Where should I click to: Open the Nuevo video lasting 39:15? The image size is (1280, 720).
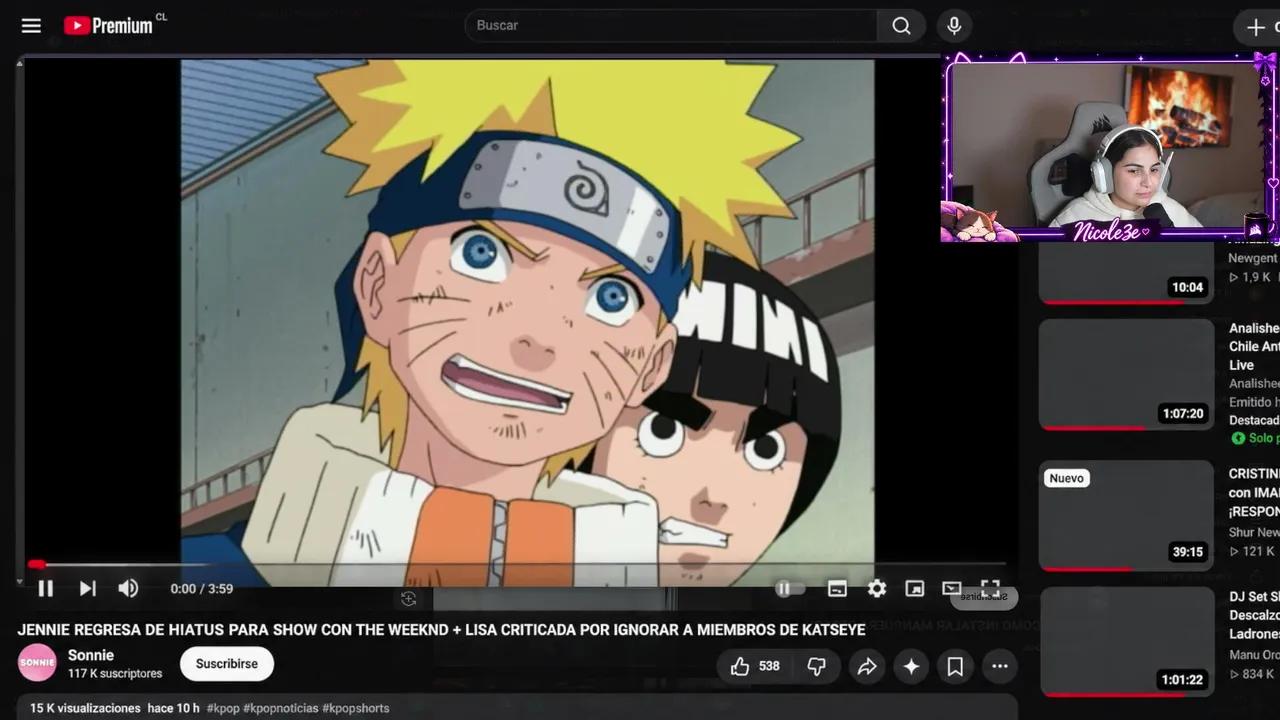tap(1126, 516)
